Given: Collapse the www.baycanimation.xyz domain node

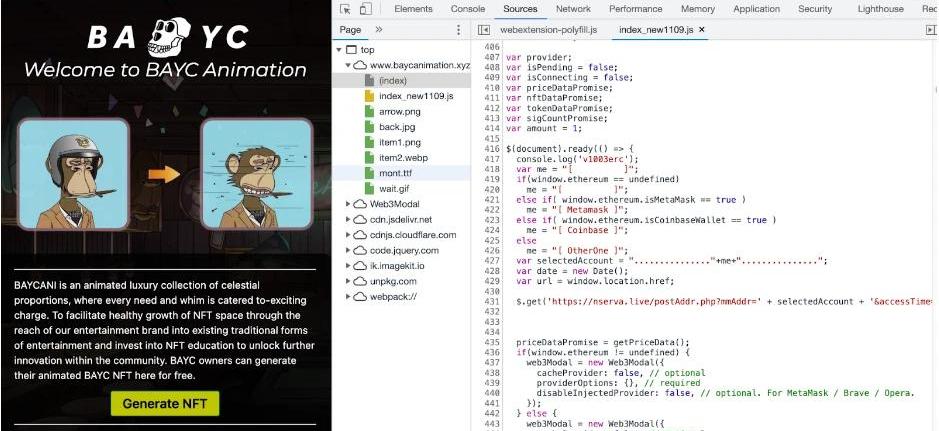Looking at the screenshot, I should 348,65.
